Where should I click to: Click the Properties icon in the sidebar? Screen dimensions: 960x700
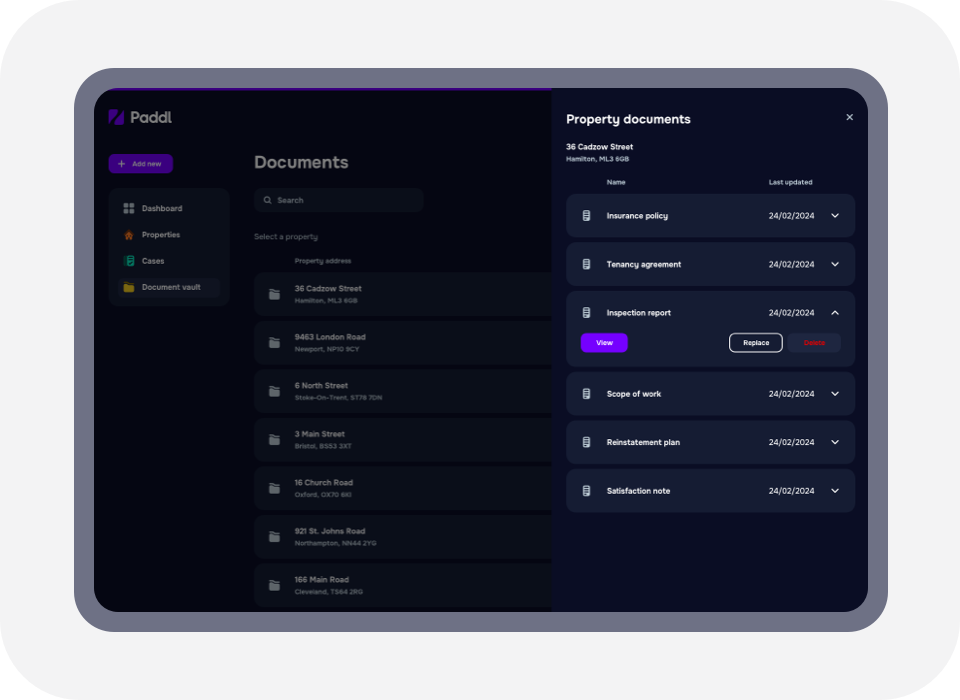[128, 234]
